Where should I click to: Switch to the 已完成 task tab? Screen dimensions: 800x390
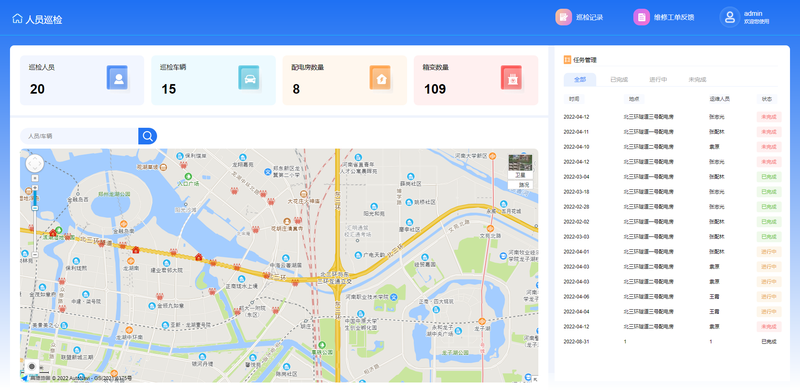click(619, 80)
